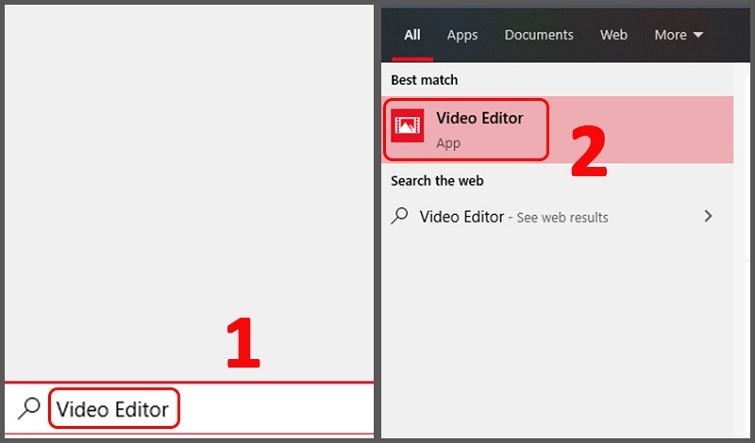Click the magnifier icon beside the web result
The image size is (755, 443).
click(x=400, y=216)
